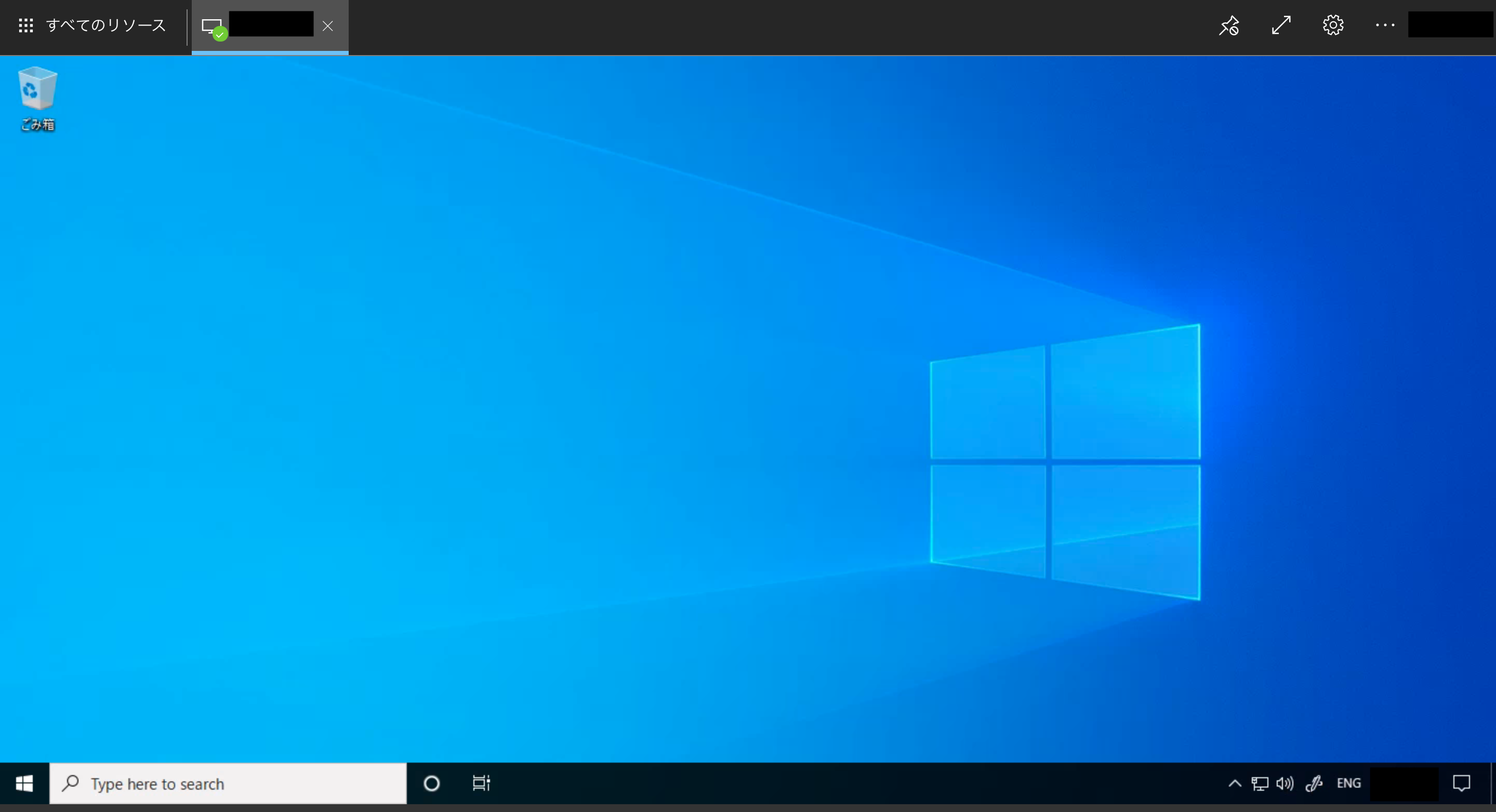1496x812 pixels.
Task: Open the settings gear icon
Action: coord(1333,25)
